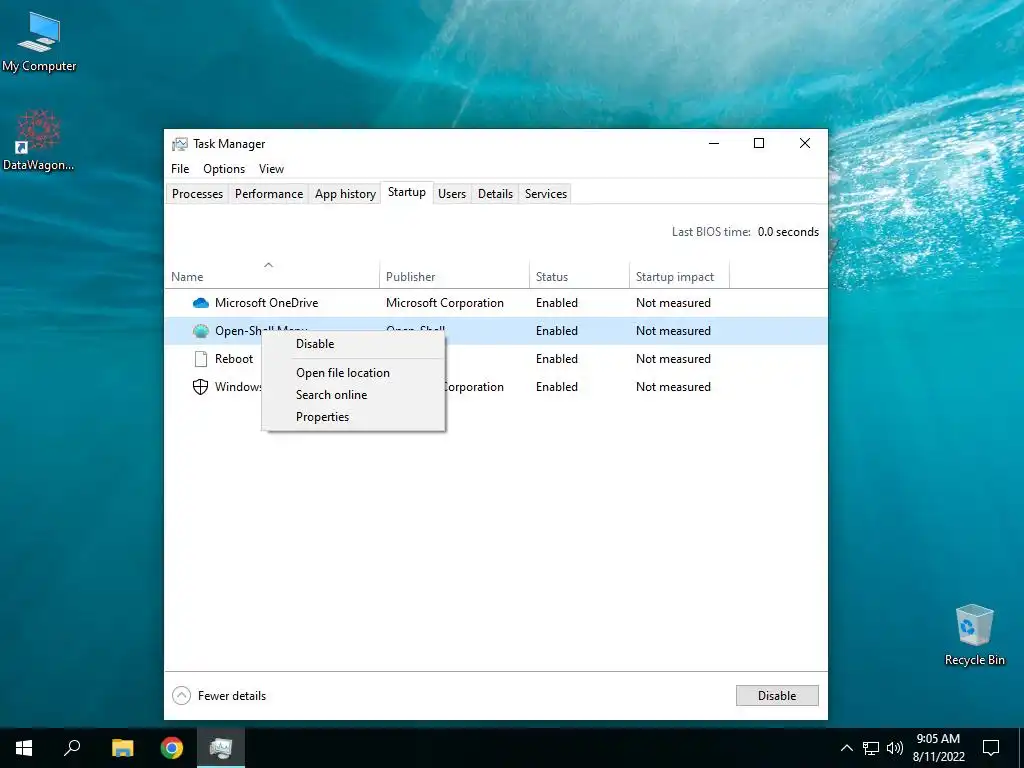Switch to the Details tab
Viewport: 1024px width, 768px height.
click(x=495, y=194)
